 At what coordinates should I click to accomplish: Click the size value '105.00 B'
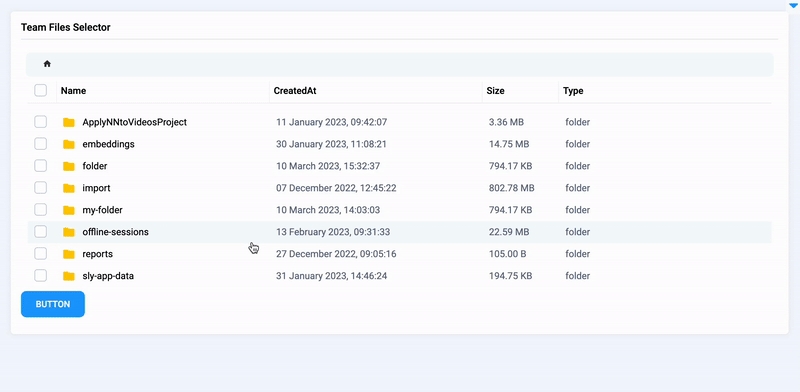(x=507, y=254)
